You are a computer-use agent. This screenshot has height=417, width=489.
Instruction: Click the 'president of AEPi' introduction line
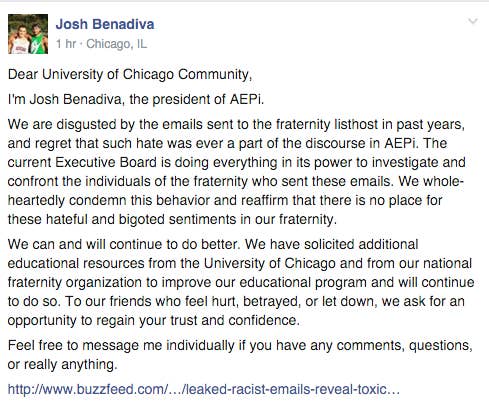(136, 99)
